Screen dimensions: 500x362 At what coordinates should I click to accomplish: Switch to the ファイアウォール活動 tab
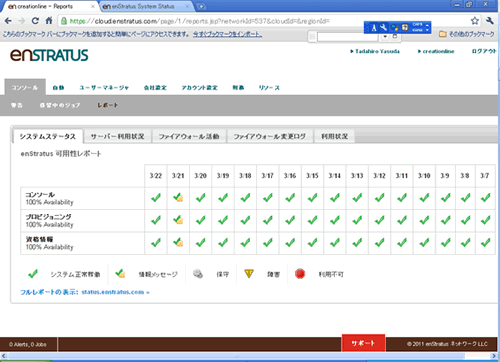click(x=189, y=136)
